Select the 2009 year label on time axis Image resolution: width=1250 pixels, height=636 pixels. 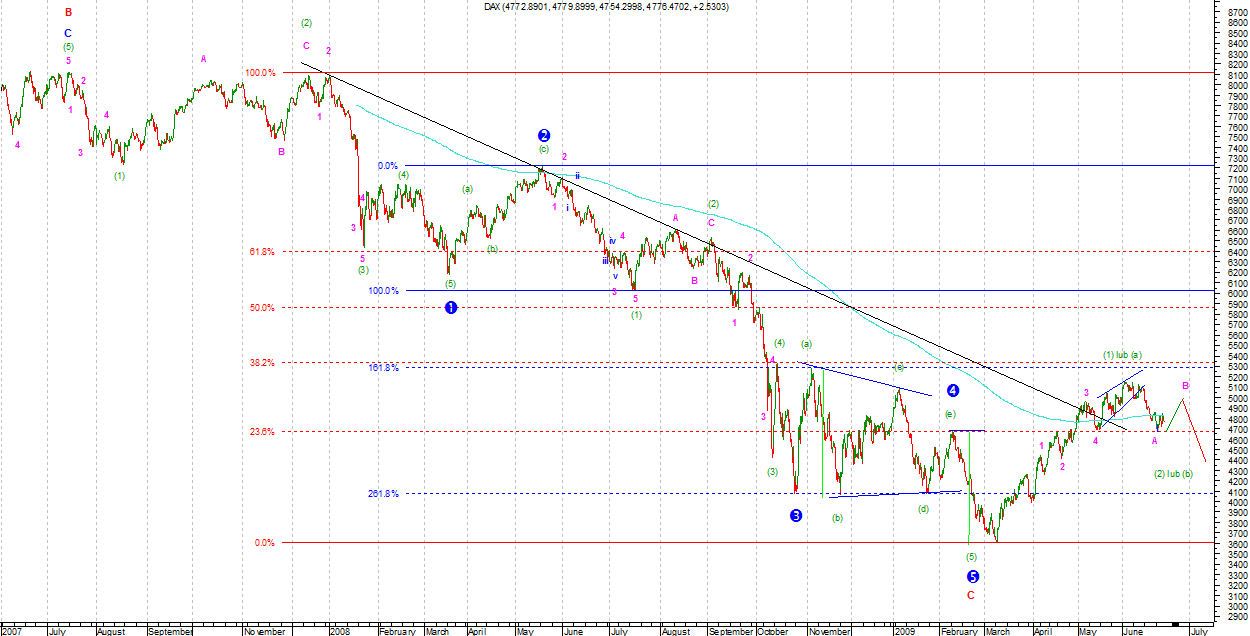pos(904,632)
